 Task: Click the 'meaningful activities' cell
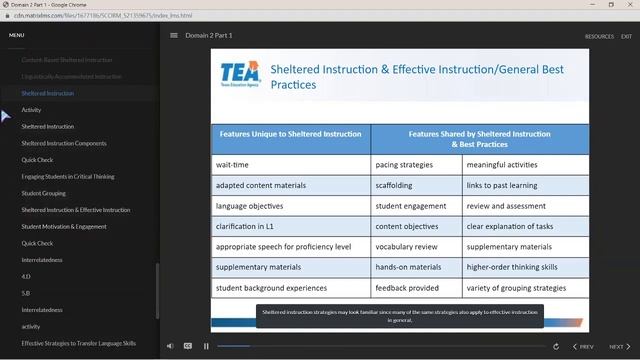(526, 165)
